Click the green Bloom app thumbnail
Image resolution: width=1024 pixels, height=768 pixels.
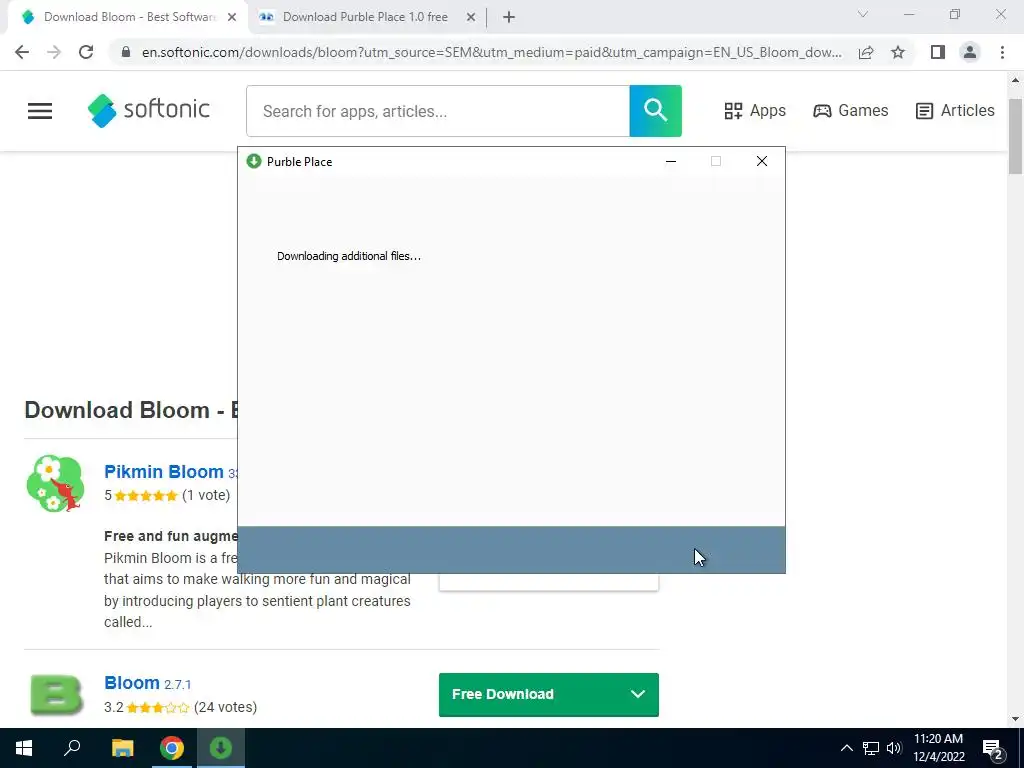pyautogui.click(x=56, y=695)
